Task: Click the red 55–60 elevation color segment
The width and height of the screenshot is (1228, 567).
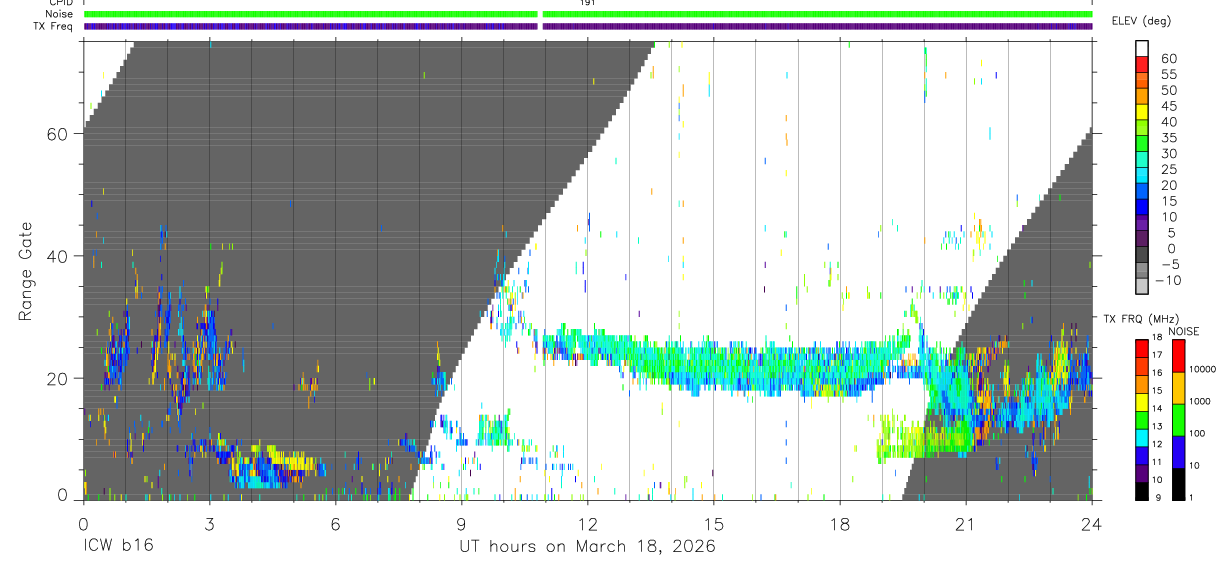Action: point(1142,65)
